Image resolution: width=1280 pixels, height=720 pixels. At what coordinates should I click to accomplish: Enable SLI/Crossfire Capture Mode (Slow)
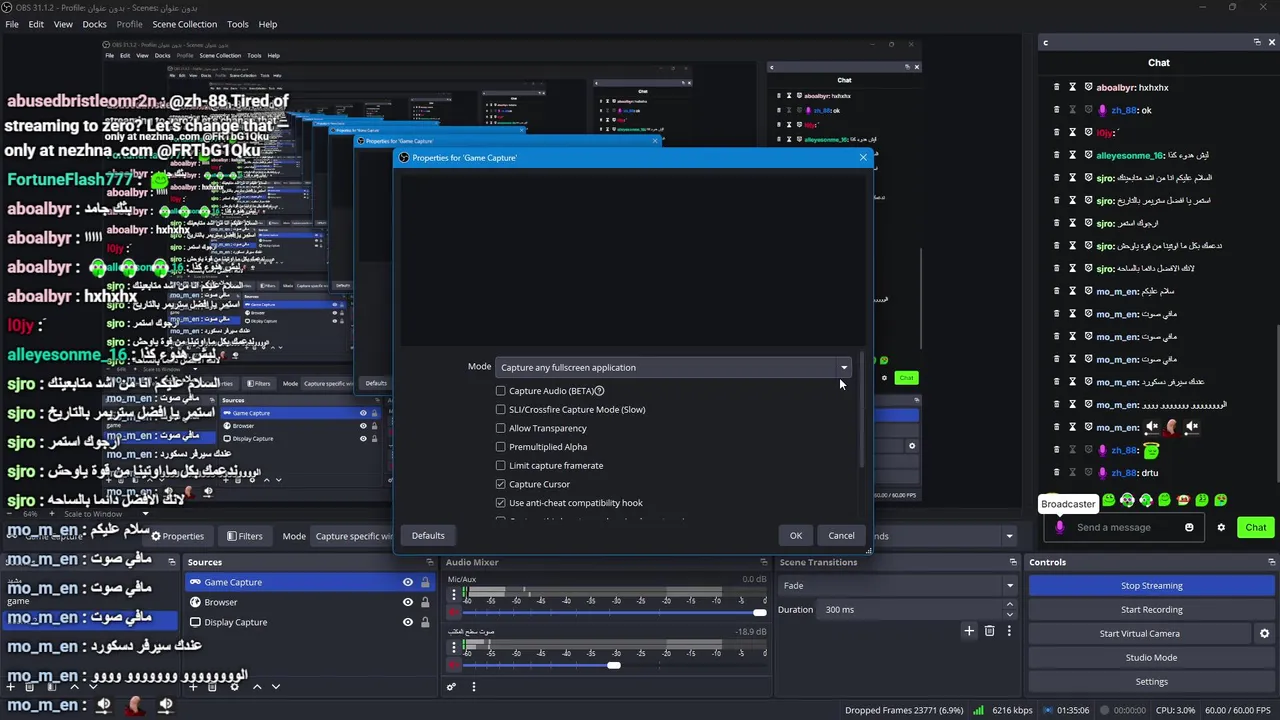tap(501, 409)
